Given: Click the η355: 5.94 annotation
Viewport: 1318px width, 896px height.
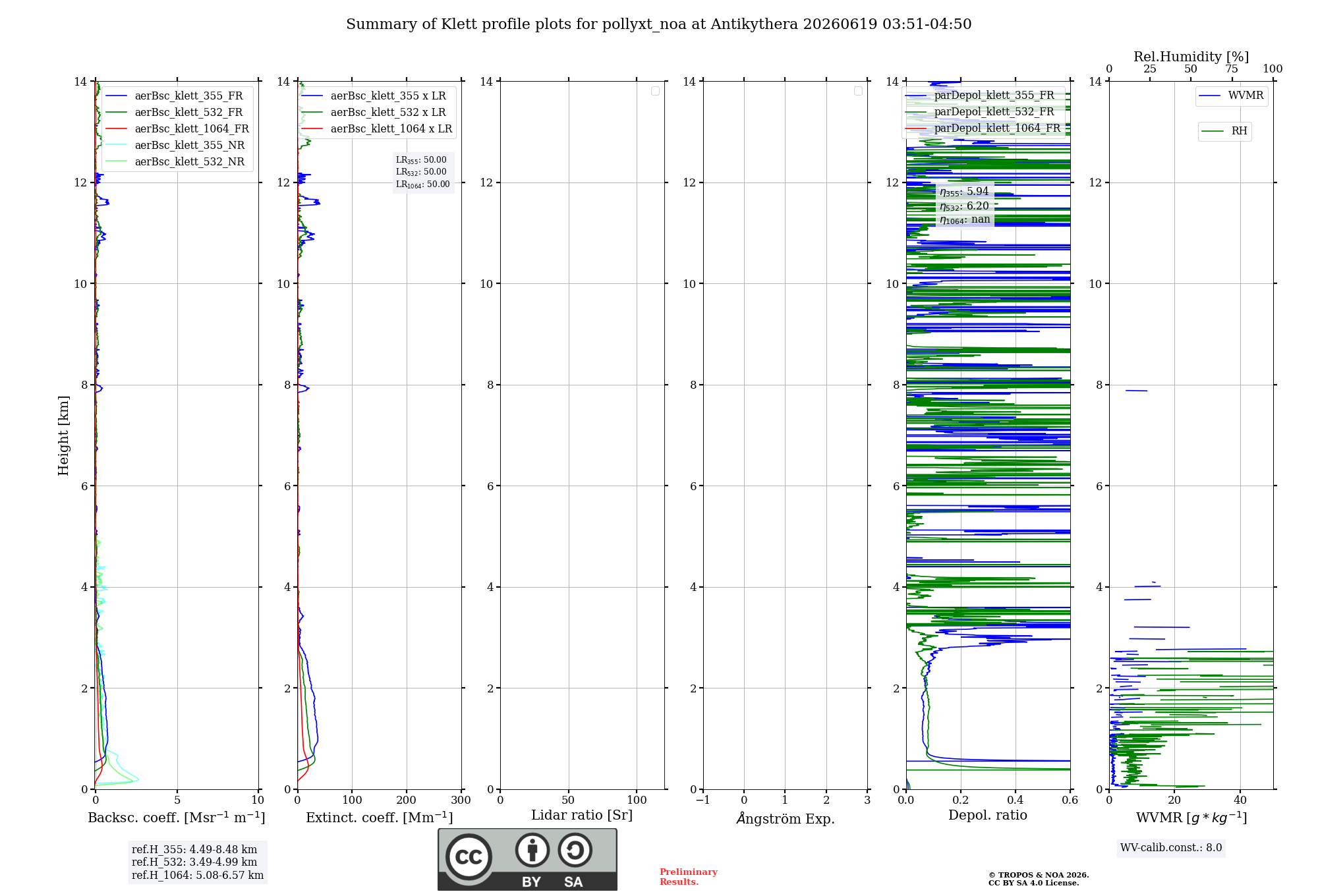Looking at the screenshot, I should 964,192.
